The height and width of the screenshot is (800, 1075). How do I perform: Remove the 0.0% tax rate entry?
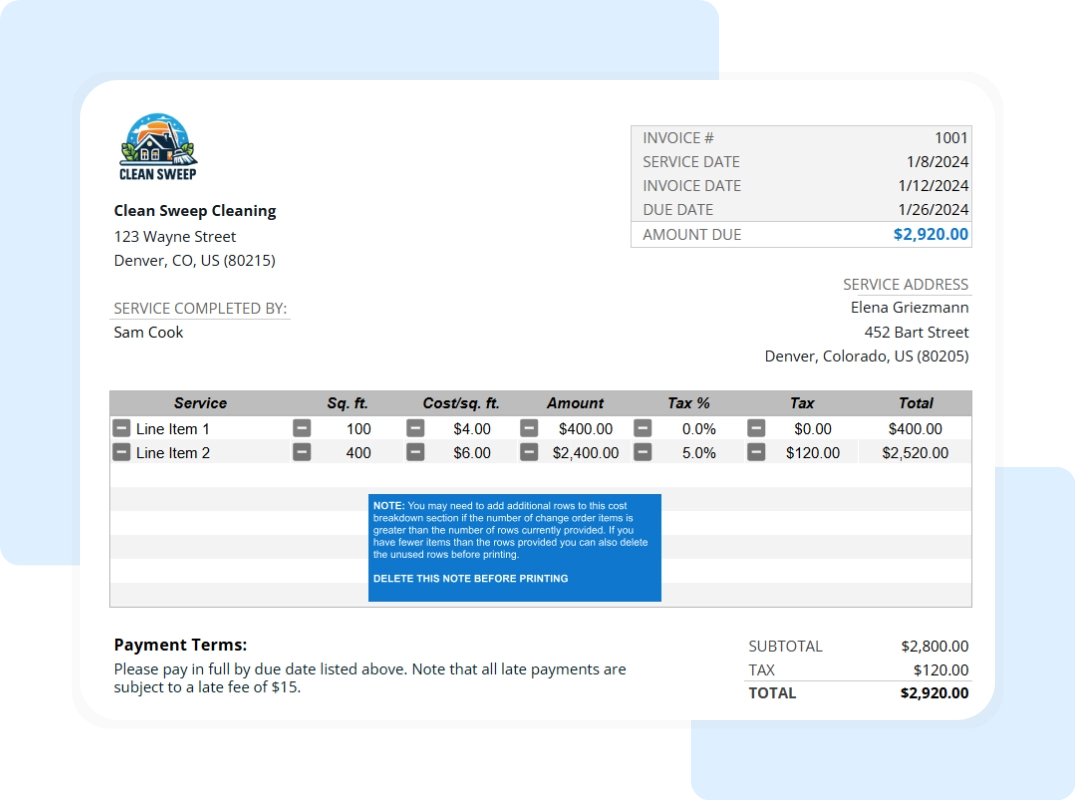click(641, 428)
